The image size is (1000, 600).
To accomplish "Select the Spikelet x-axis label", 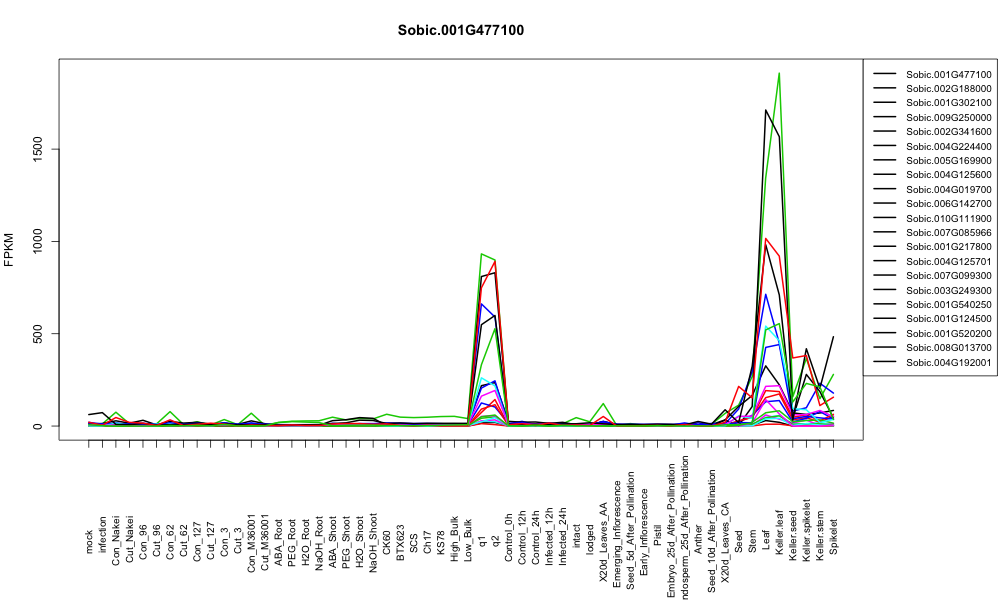I will (x=833, y=536).
